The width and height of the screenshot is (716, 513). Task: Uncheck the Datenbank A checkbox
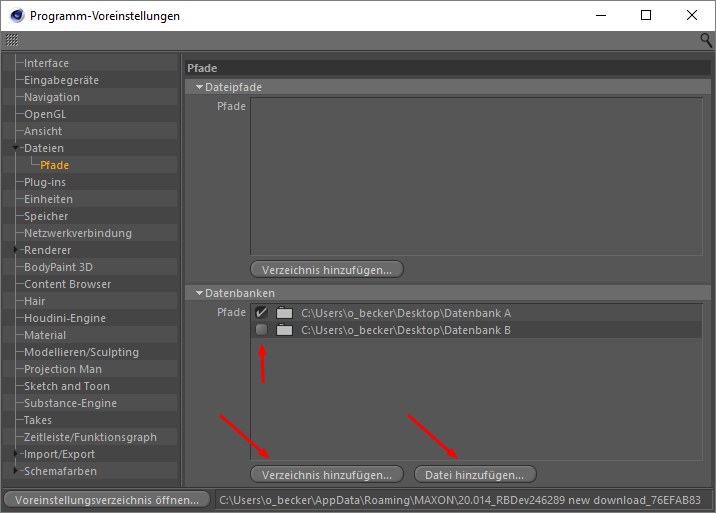tap(262, 313)
